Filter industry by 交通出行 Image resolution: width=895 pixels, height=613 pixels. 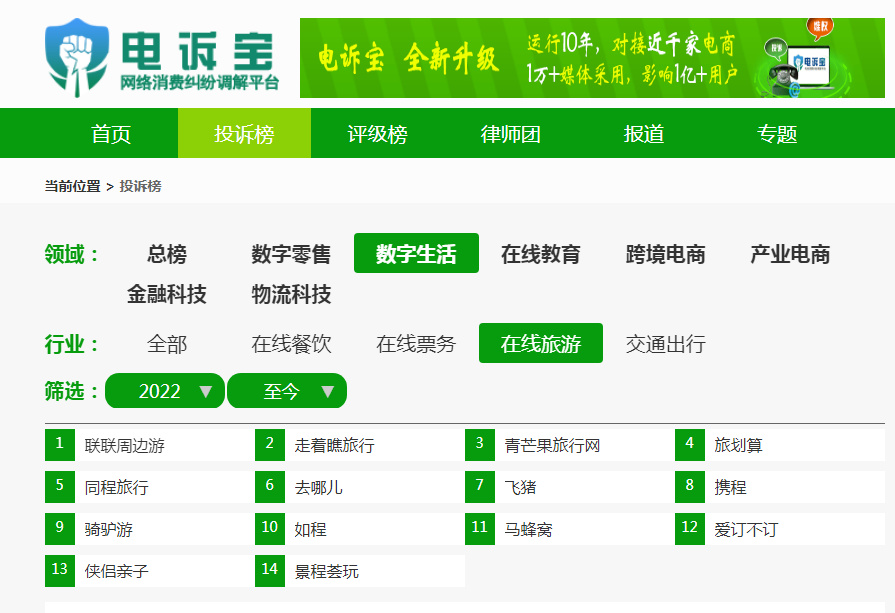click(666, 344)
